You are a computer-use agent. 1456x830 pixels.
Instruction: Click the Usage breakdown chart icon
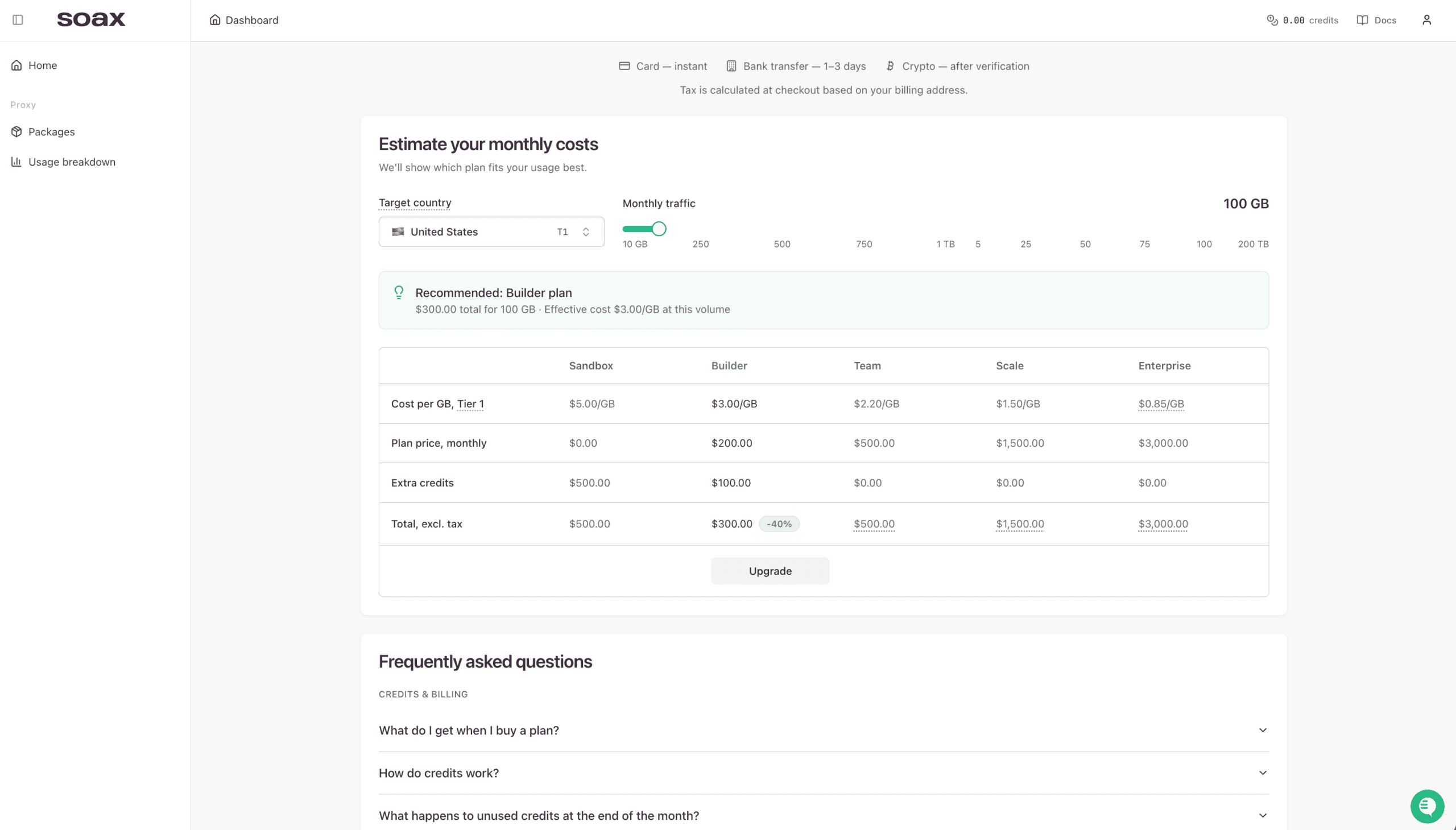coord(16,162)
